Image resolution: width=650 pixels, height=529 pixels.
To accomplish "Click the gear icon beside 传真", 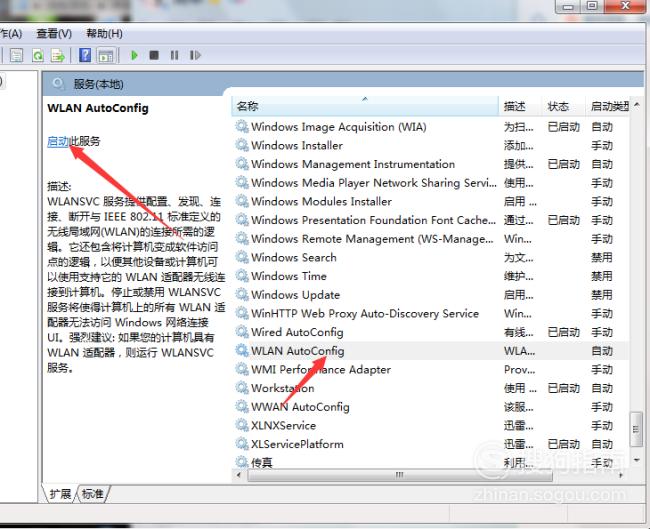I will pos(242,461).
